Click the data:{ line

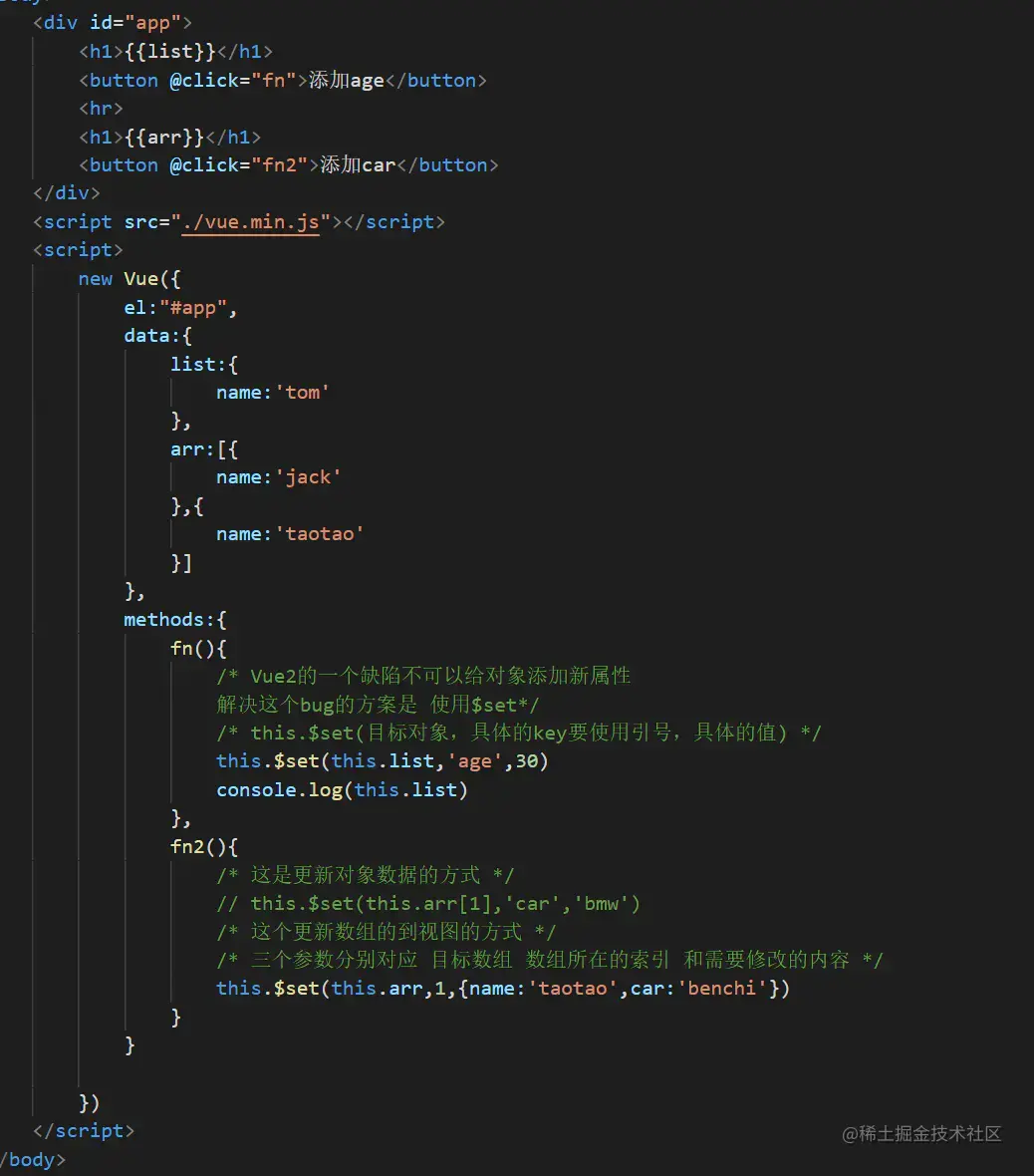158,335
